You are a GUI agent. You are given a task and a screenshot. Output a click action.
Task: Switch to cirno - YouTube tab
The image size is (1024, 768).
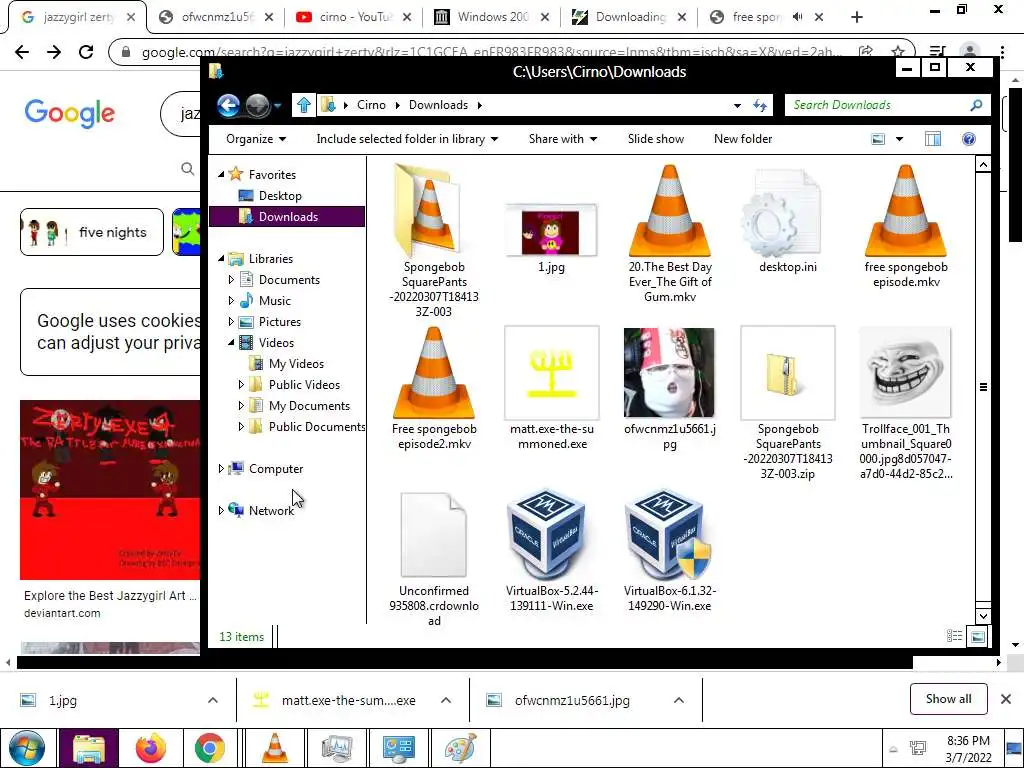(353, 17)
